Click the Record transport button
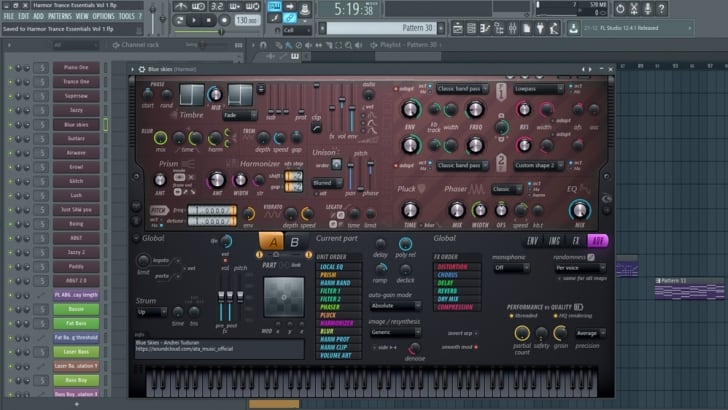The width and height of the screenshot is (728, 410). point(224,20)
